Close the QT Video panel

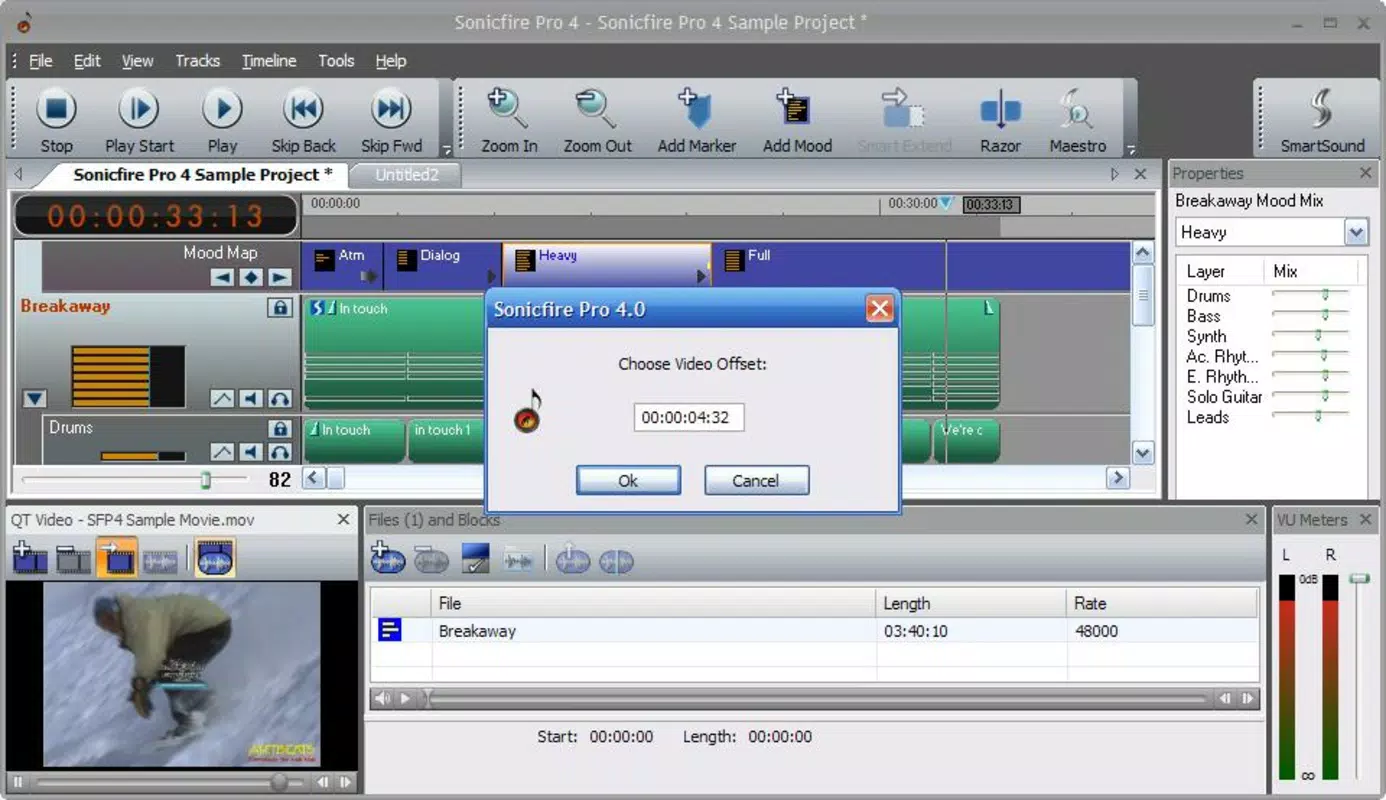(x=343, y=520)
